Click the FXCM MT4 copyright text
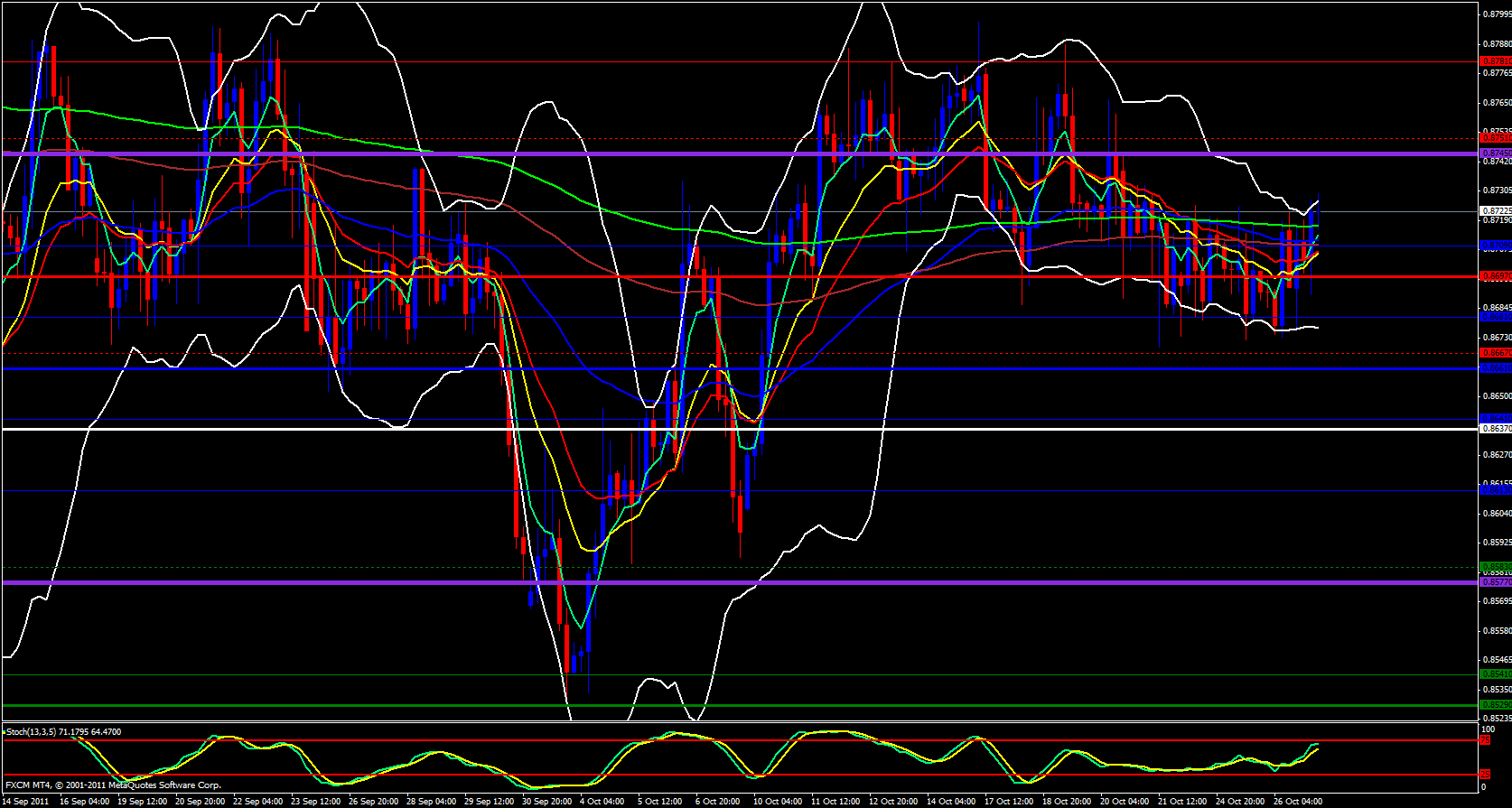1512x808 pixels. pos(113,785)
